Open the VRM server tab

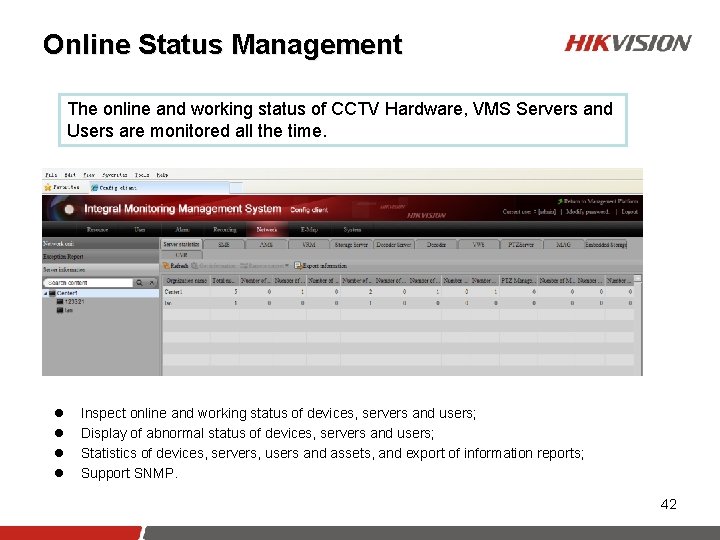pos(309,245)
